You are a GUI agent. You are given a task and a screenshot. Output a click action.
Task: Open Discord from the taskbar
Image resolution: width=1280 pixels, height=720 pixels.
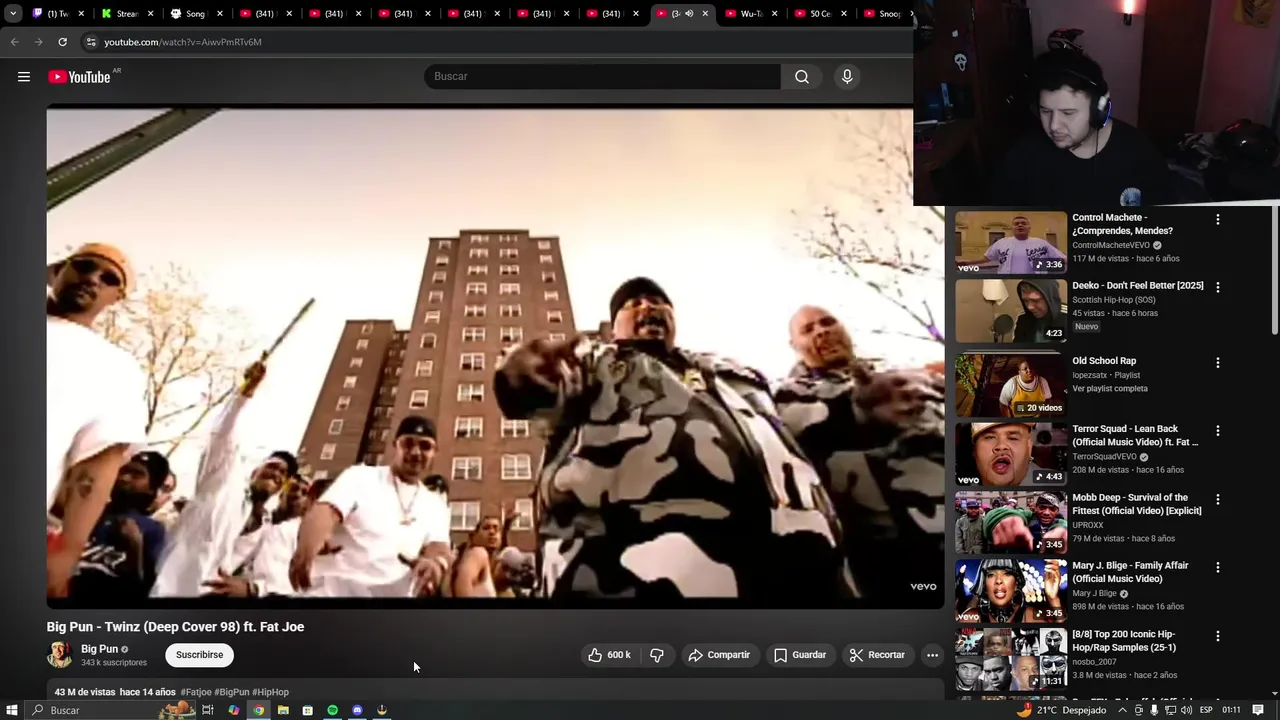(357, 710)
